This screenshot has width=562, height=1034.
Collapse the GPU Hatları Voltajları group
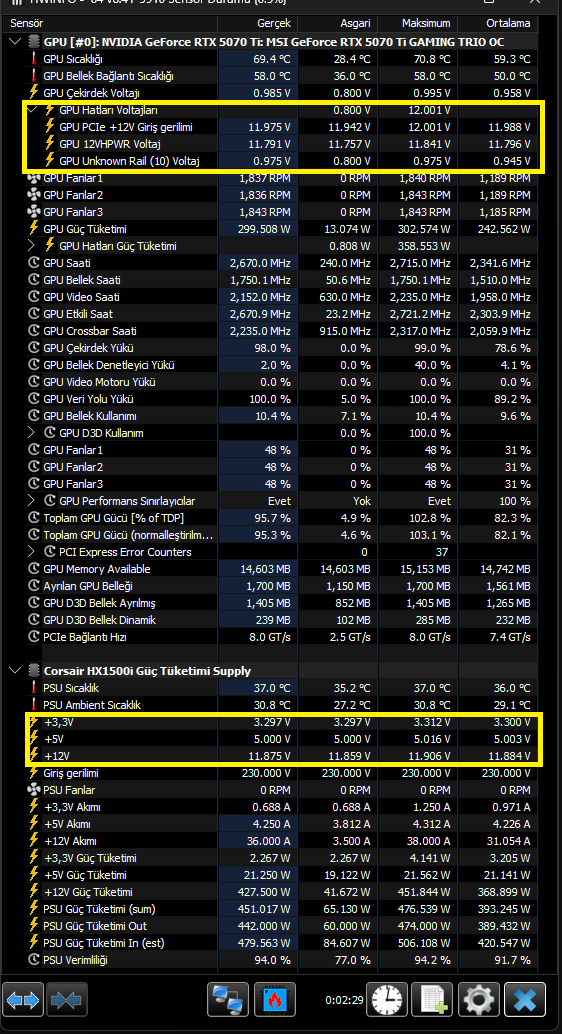32,110
